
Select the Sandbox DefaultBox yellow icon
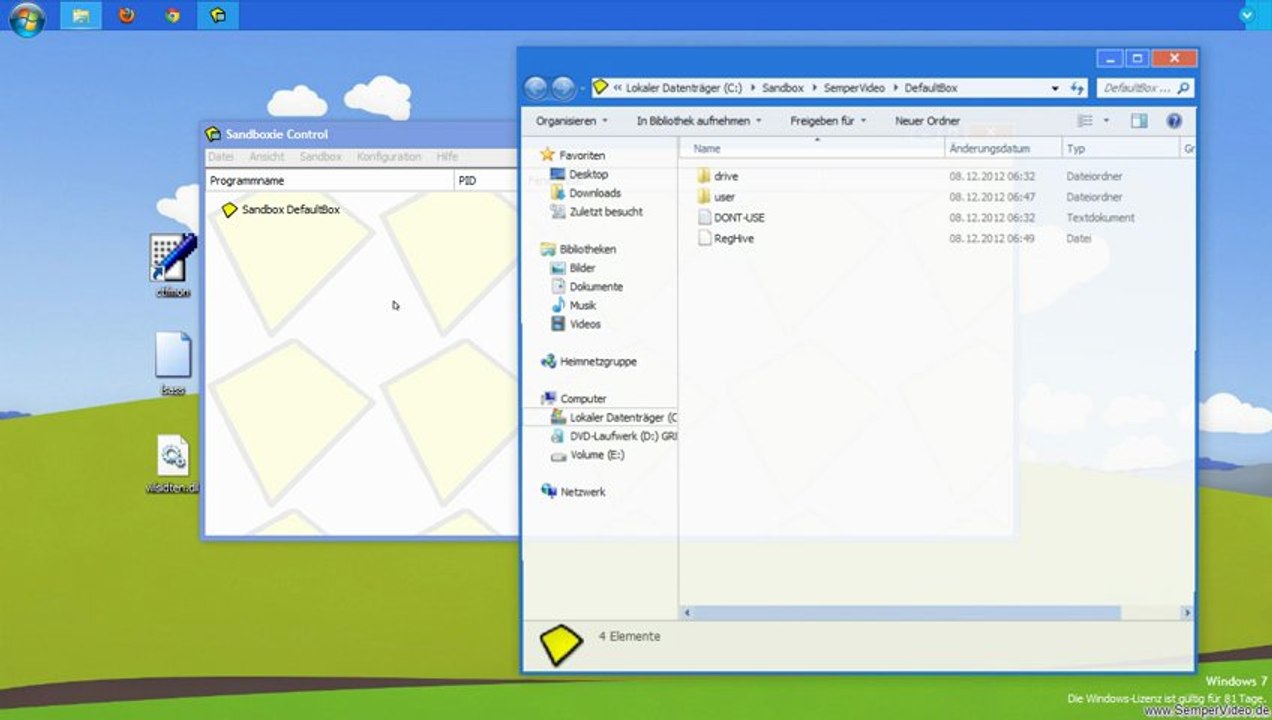click(x=229, y=210)
